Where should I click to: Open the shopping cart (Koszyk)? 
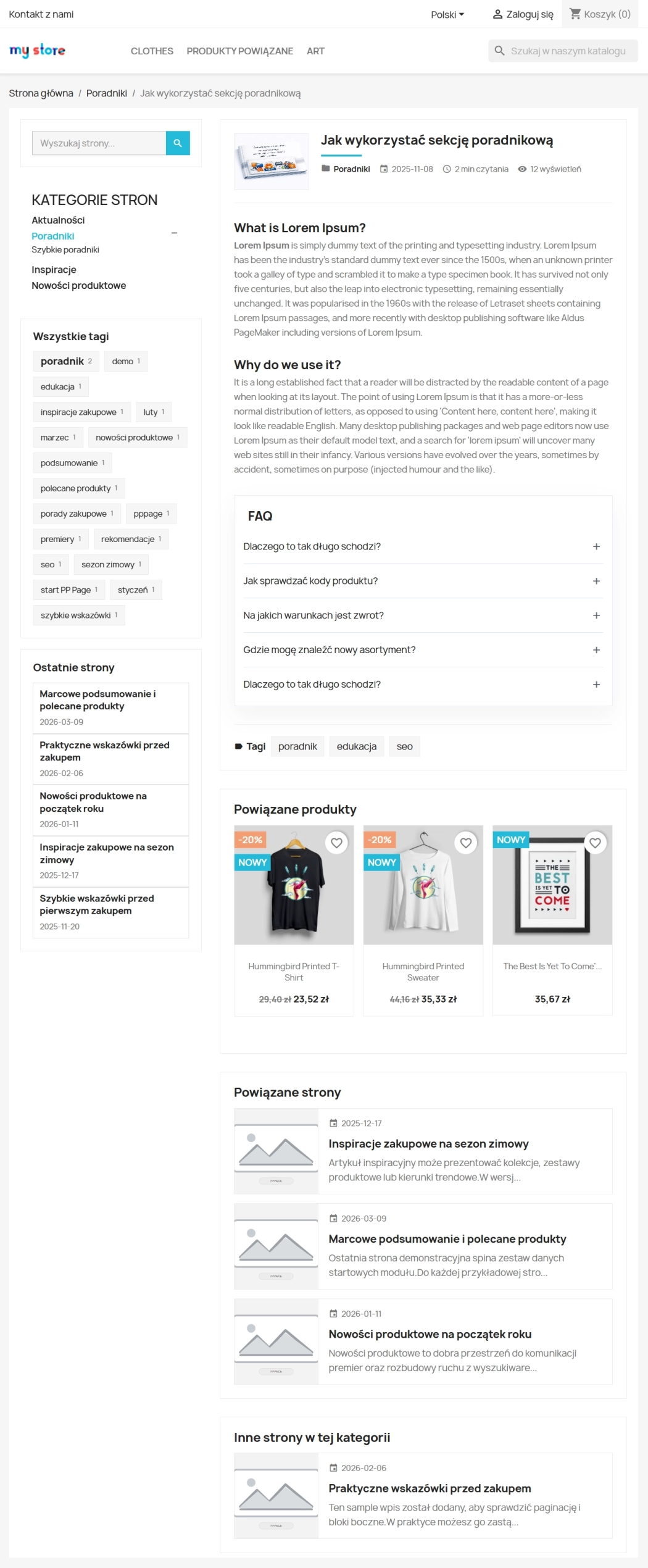(x=600, y=14)
